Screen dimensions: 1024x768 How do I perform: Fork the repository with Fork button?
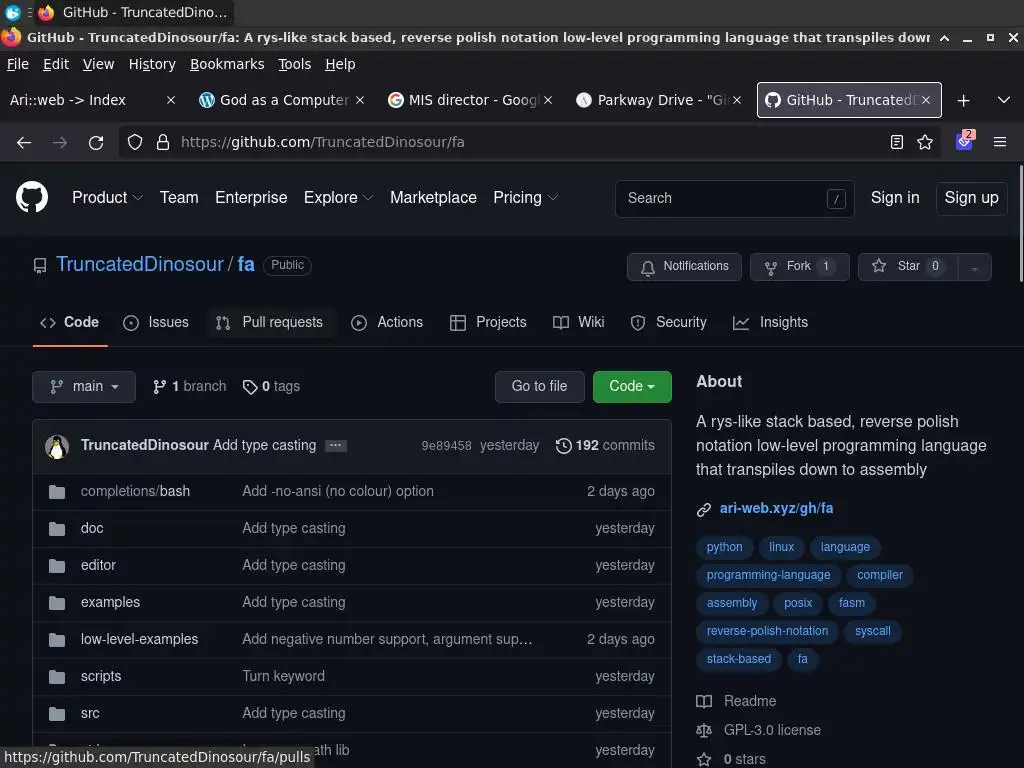(x=800, y=267)
